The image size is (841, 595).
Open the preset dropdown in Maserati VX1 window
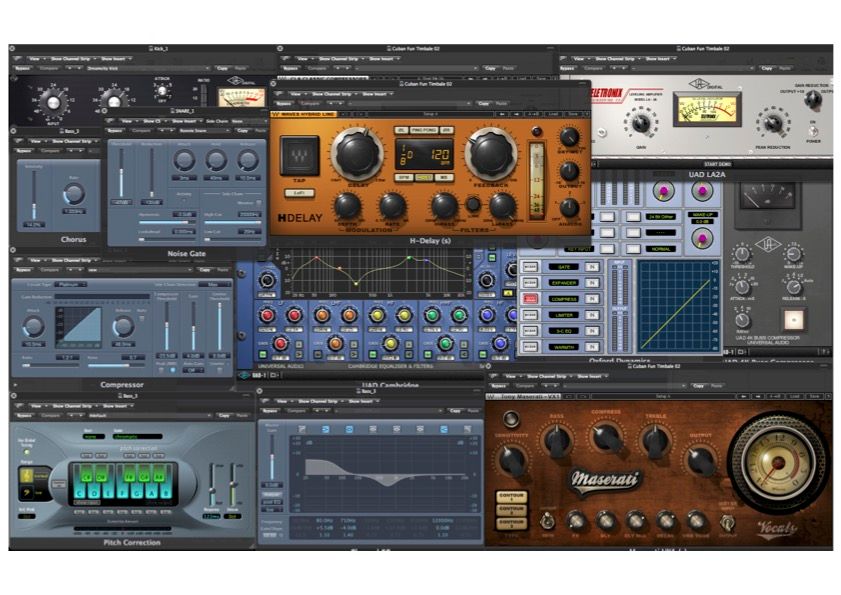click(x=625, y=386)
